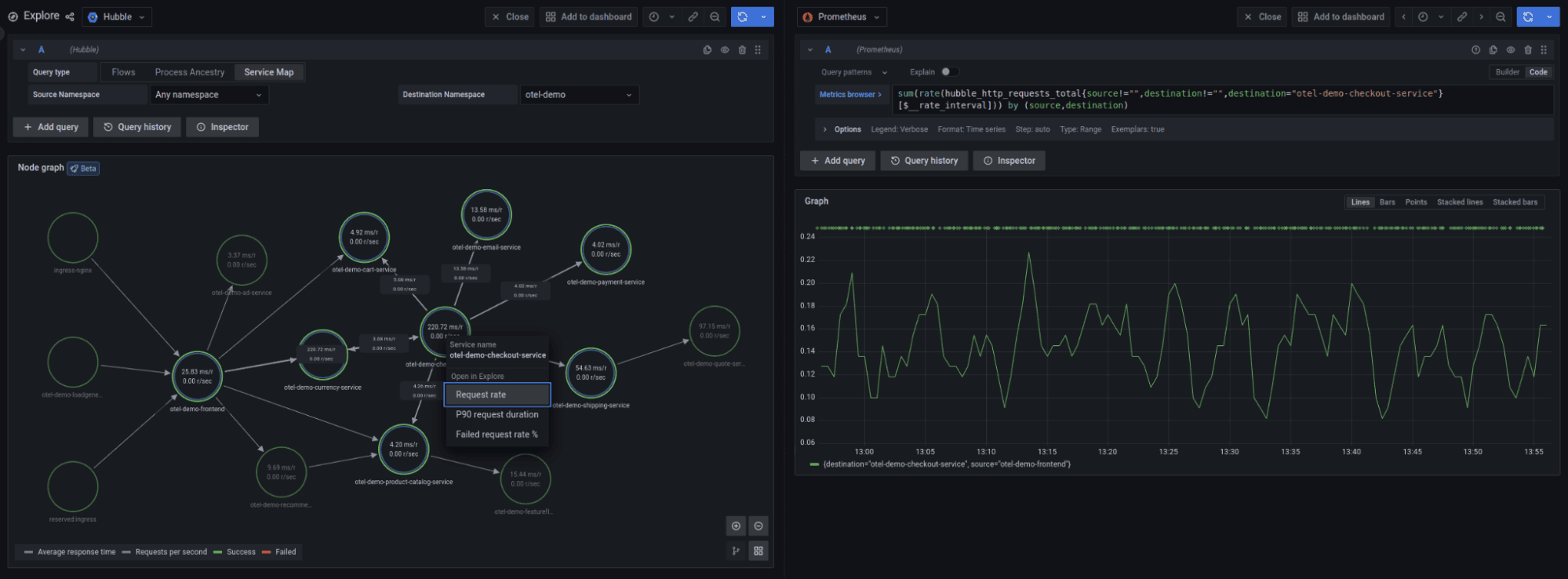Click the otel-demo-payment-service node
The width and height of the screenshot is (1568, 579).
[606, 249]
